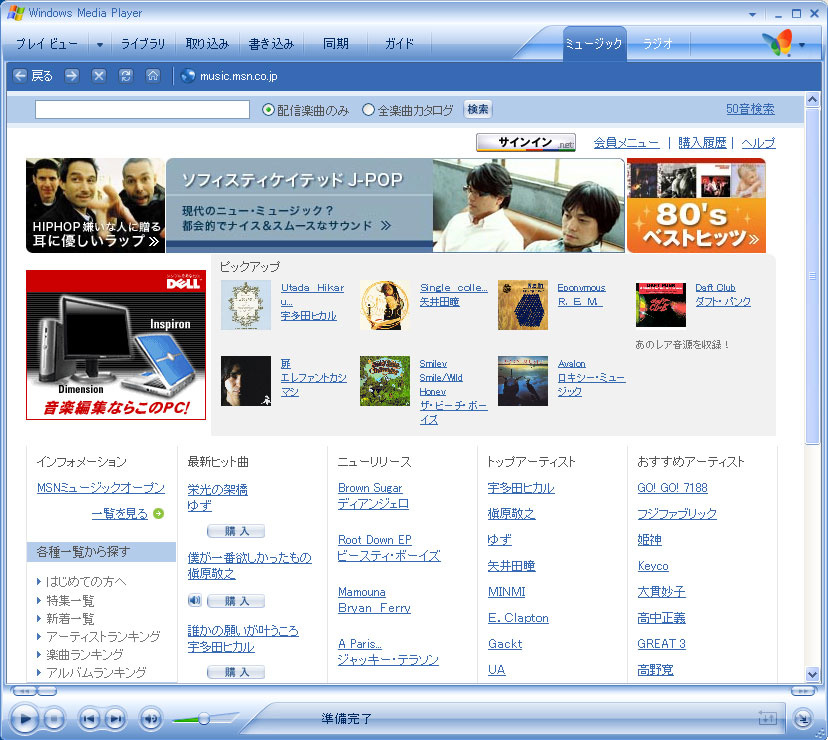Skip to the next track
This screenshot has width=828, height=740.
coord(116,718)
